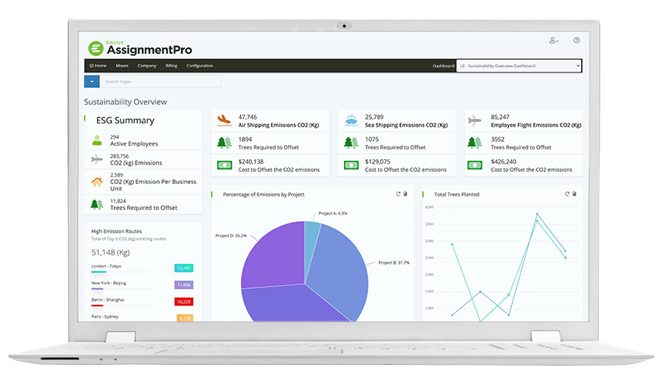659x379 pixels.
Task: Click the Project A: 4.3% chart label
Action: point(333,213)
